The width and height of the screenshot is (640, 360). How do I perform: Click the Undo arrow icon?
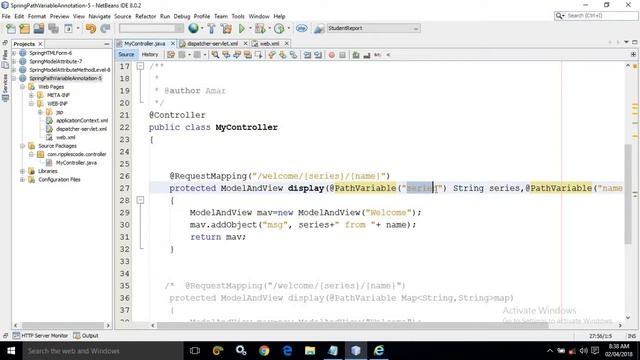tap(91, 28)
